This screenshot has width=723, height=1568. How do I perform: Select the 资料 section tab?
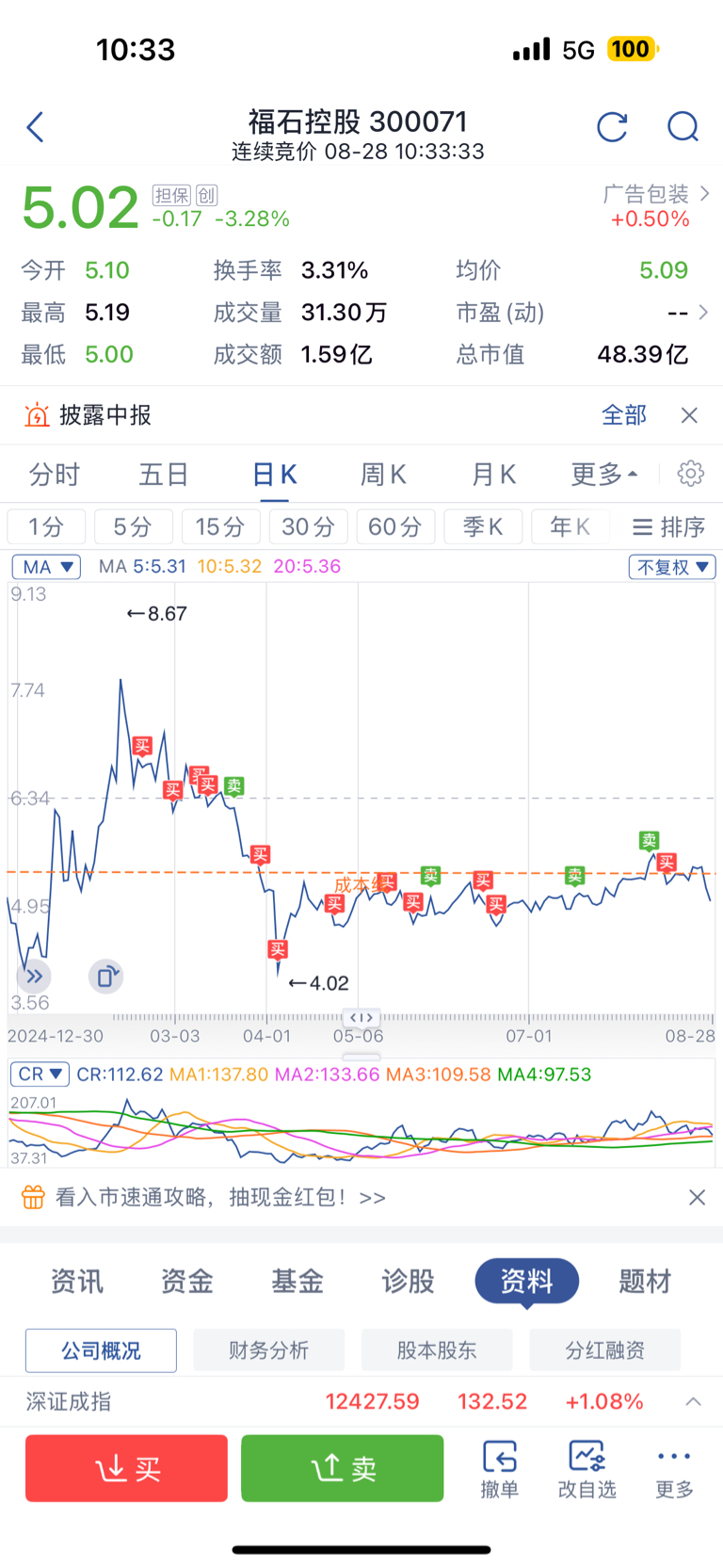[x=526, y=1281]
